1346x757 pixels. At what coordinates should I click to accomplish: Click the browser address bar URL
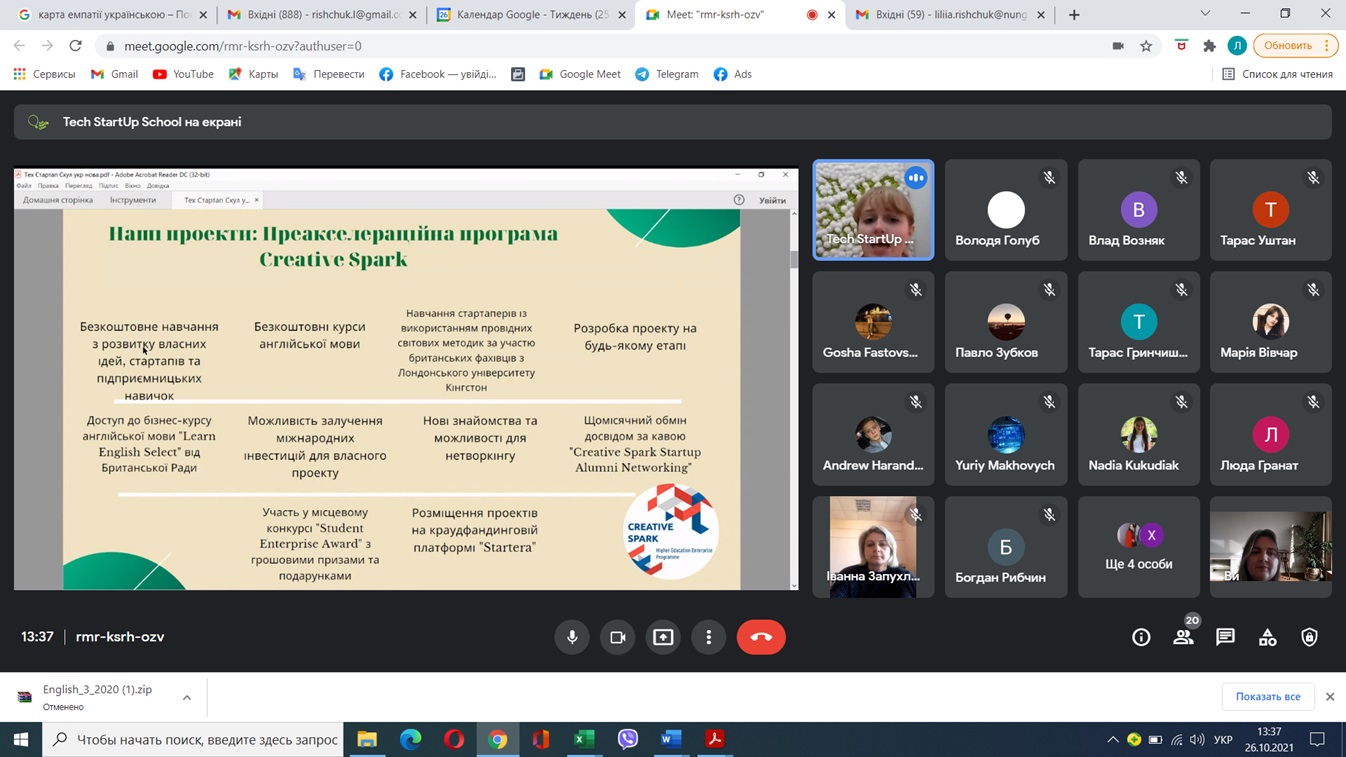pos(243,46)
